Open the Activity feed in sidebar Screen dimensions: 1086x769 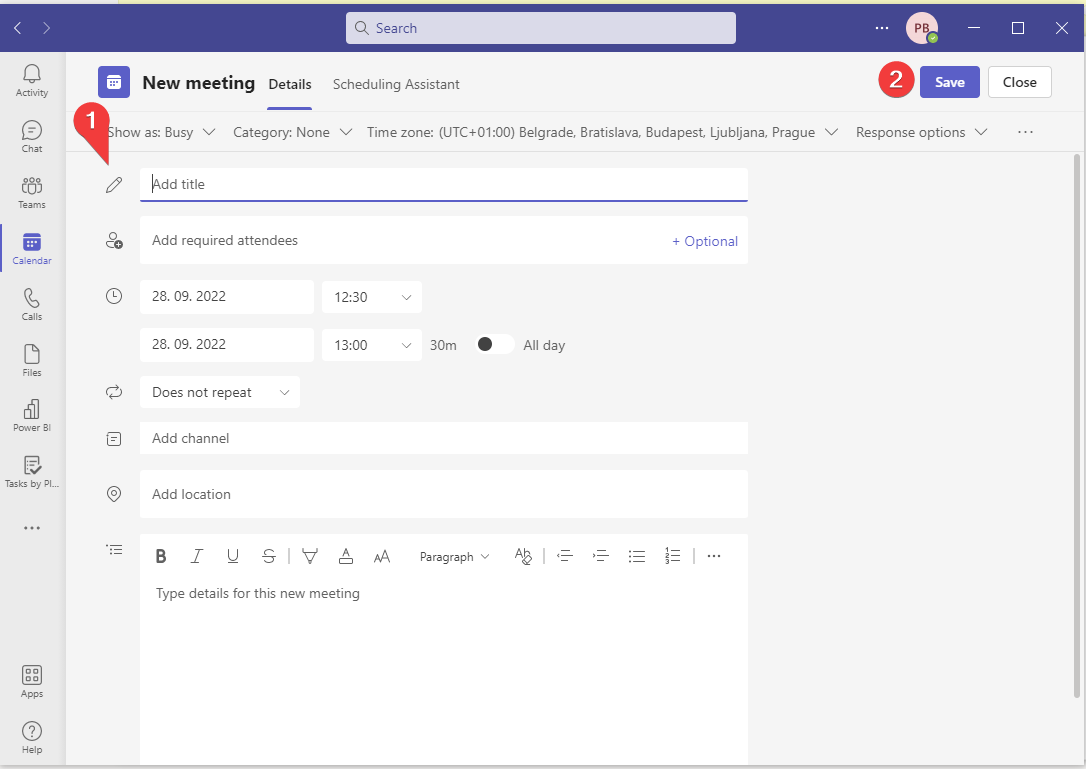tap(32, 80)
